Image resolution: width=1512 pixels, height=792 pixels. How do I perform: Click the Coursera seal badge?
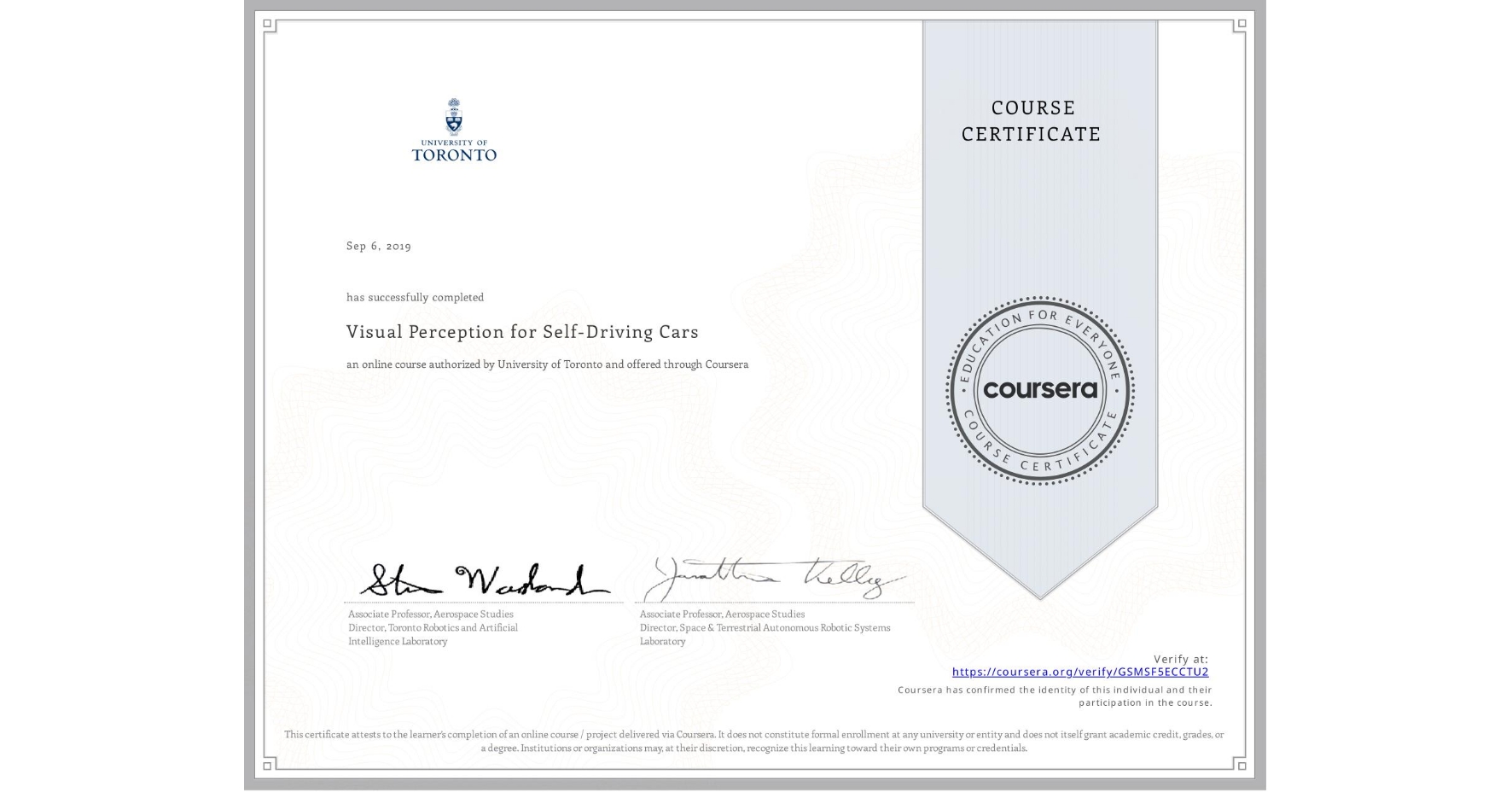point(1040,390)
